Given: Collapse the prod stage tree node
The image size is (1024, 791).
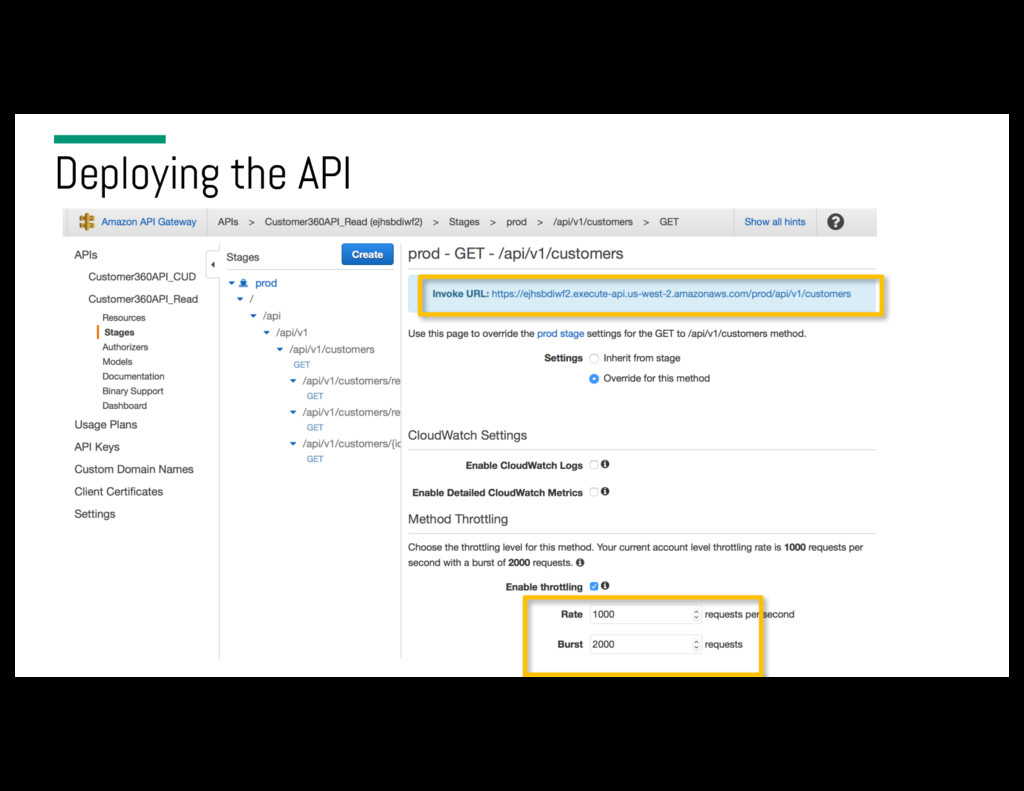Looking at the screenshot, I should click(231, 283).
